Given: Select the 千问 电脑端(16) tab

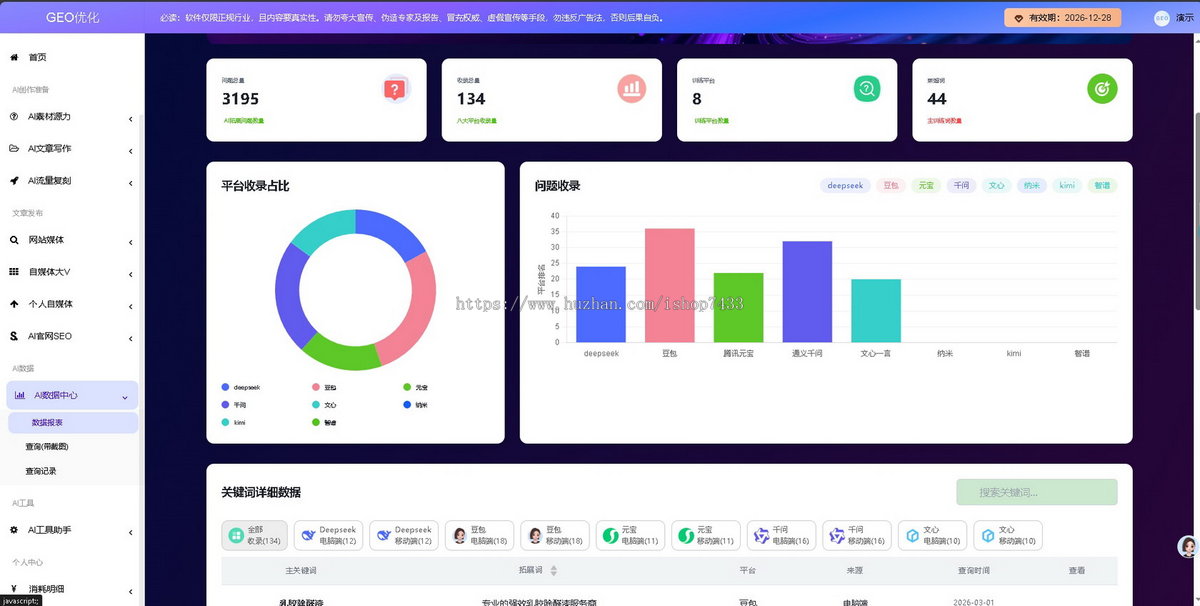Looking at the screenshot, I should (x=781, y=536).
